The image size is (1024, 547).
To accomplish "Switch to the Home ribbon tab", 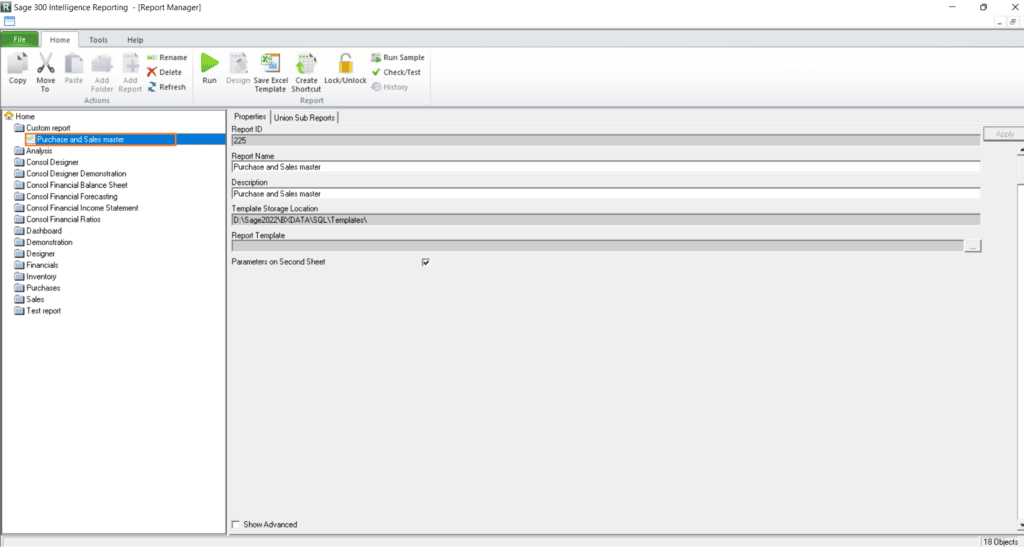I will (60, 39).
